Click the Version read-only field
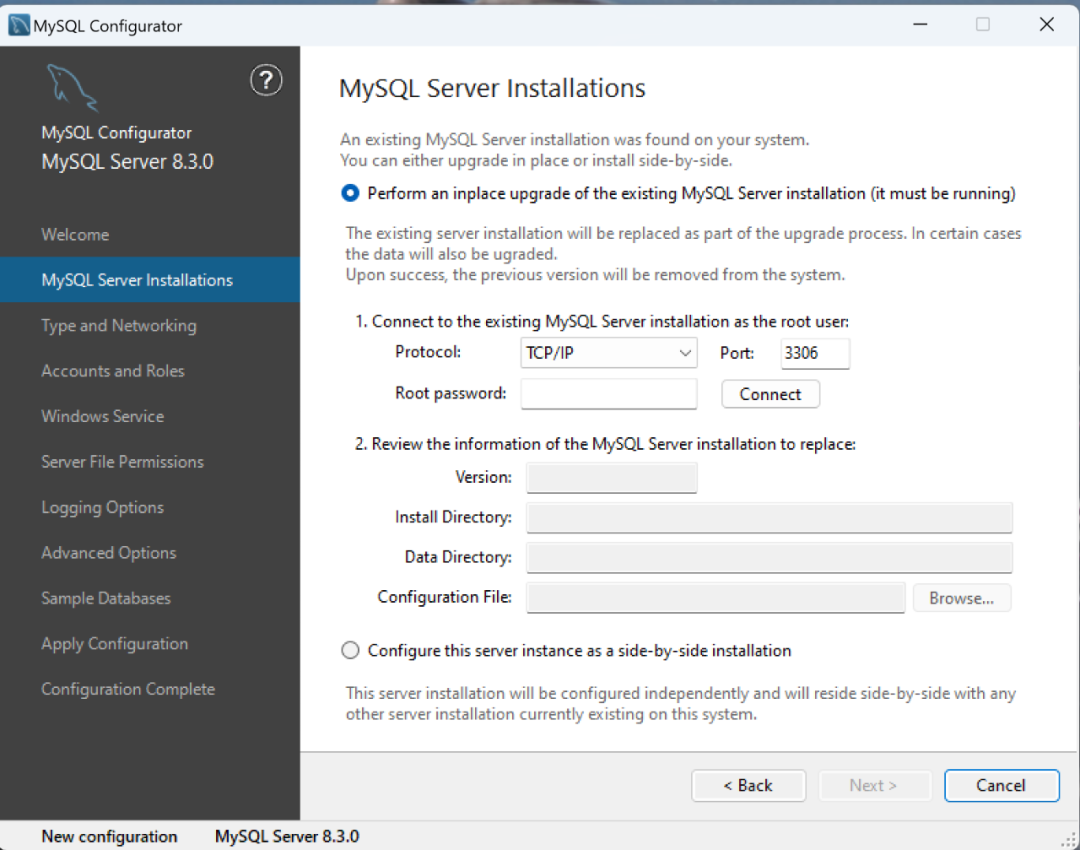The width and height of the screenshot is (1080, 850). tap(612, 477)
